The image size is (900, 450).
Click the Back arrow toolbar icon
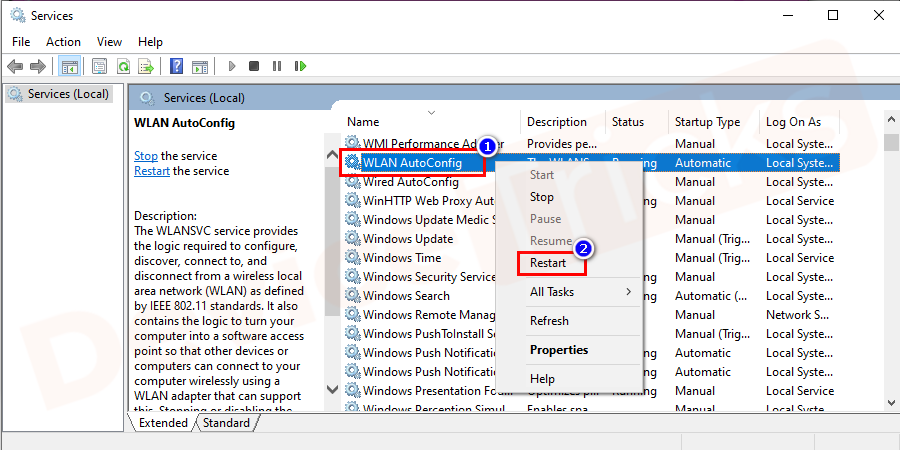tap(15, 67)
